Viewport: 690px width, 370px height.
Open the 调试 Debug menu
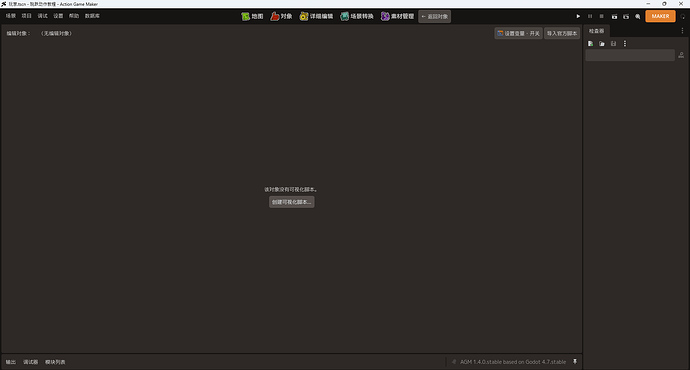[42, 16]
